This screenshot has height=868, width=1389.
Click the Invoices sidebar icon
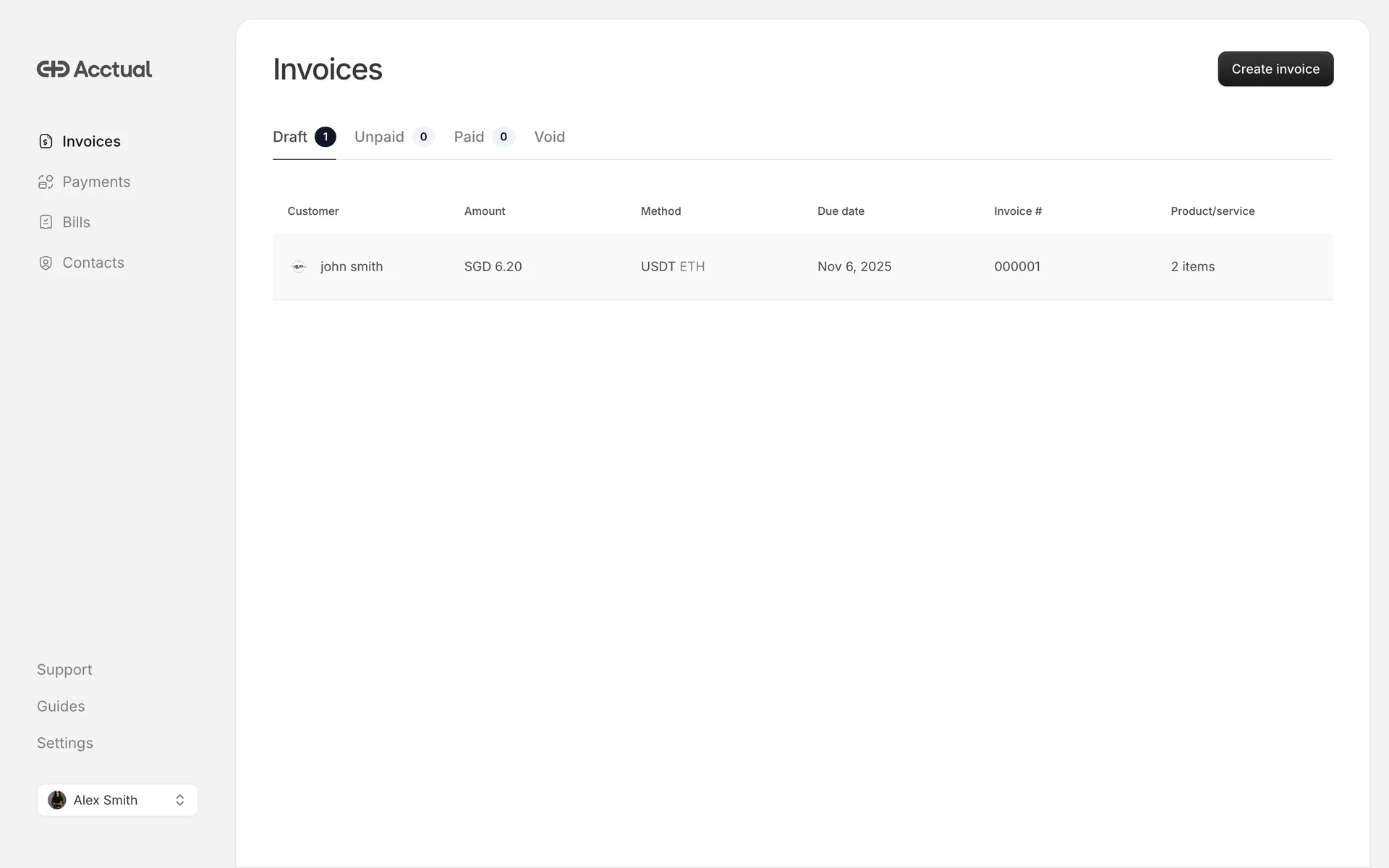tap(46, 141)
